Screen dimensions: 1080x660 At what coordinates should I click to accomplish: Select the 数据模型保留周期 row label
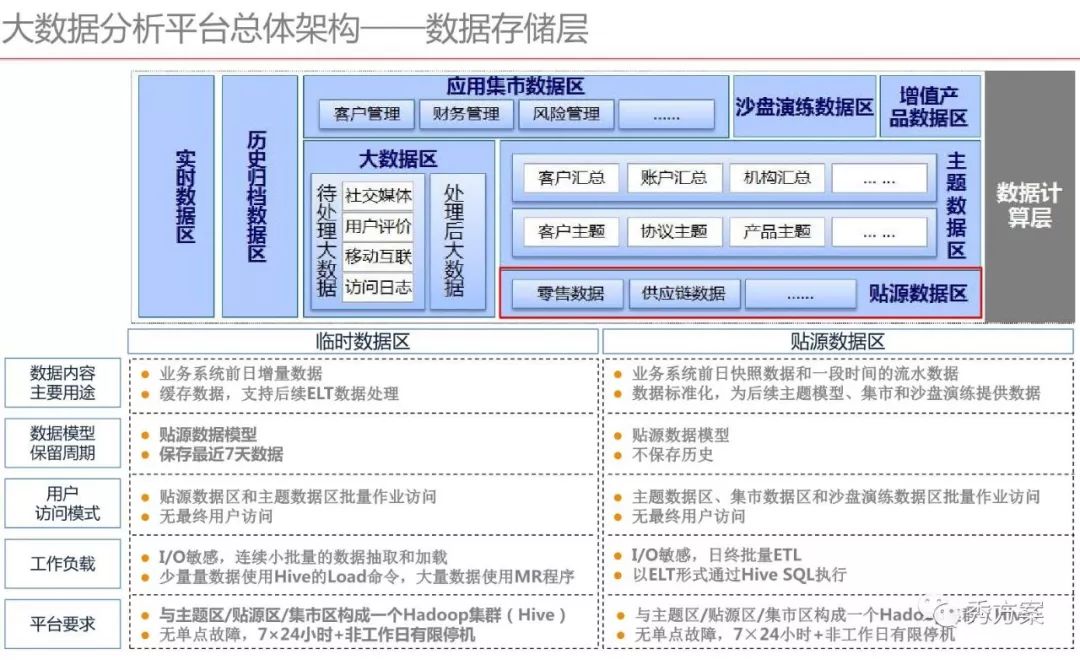click(x=63, y=443)
